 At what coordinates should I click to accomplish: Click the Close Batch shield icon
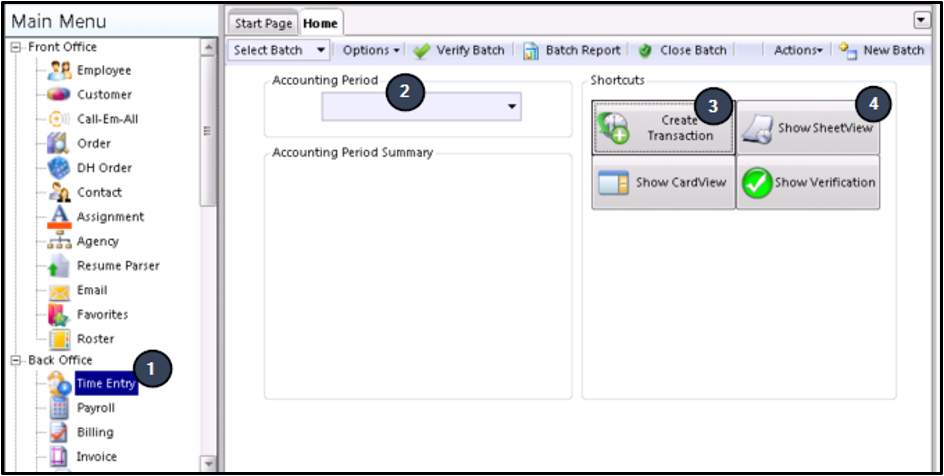click(x=645, y=51)
